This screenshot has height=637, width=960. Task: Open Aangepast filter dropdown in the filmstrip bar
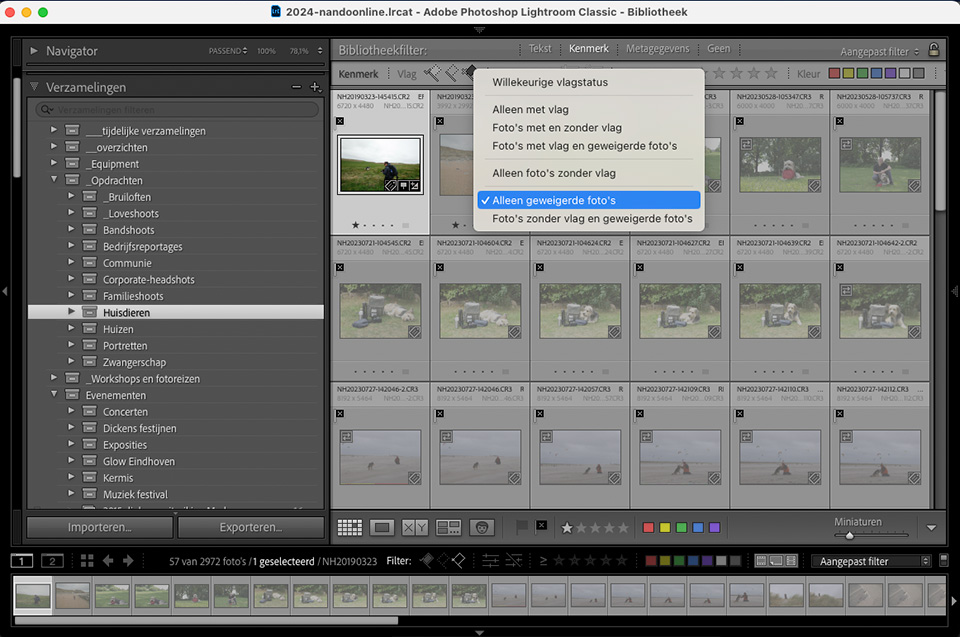pyautogui.click(x=871, y=561)
